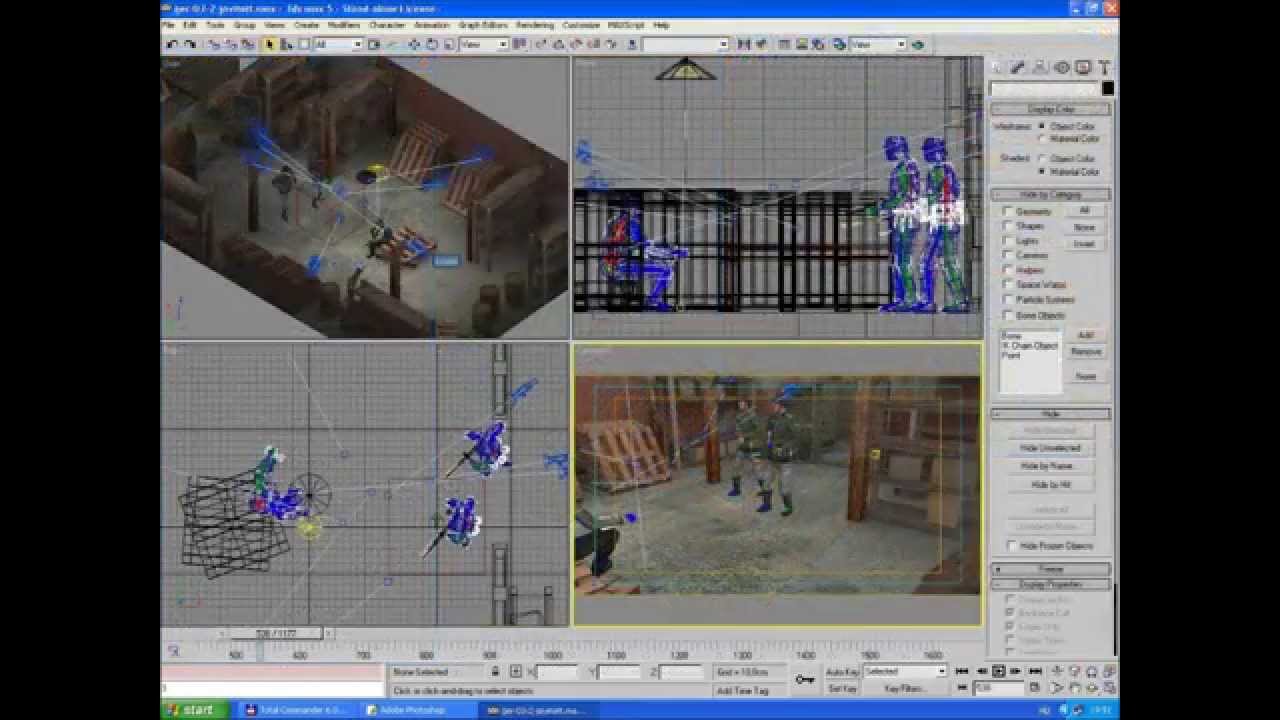Tick the Geometry hide category checkbox
The width and height of the screenshot is (1280, 720).
coord(1008,211)
